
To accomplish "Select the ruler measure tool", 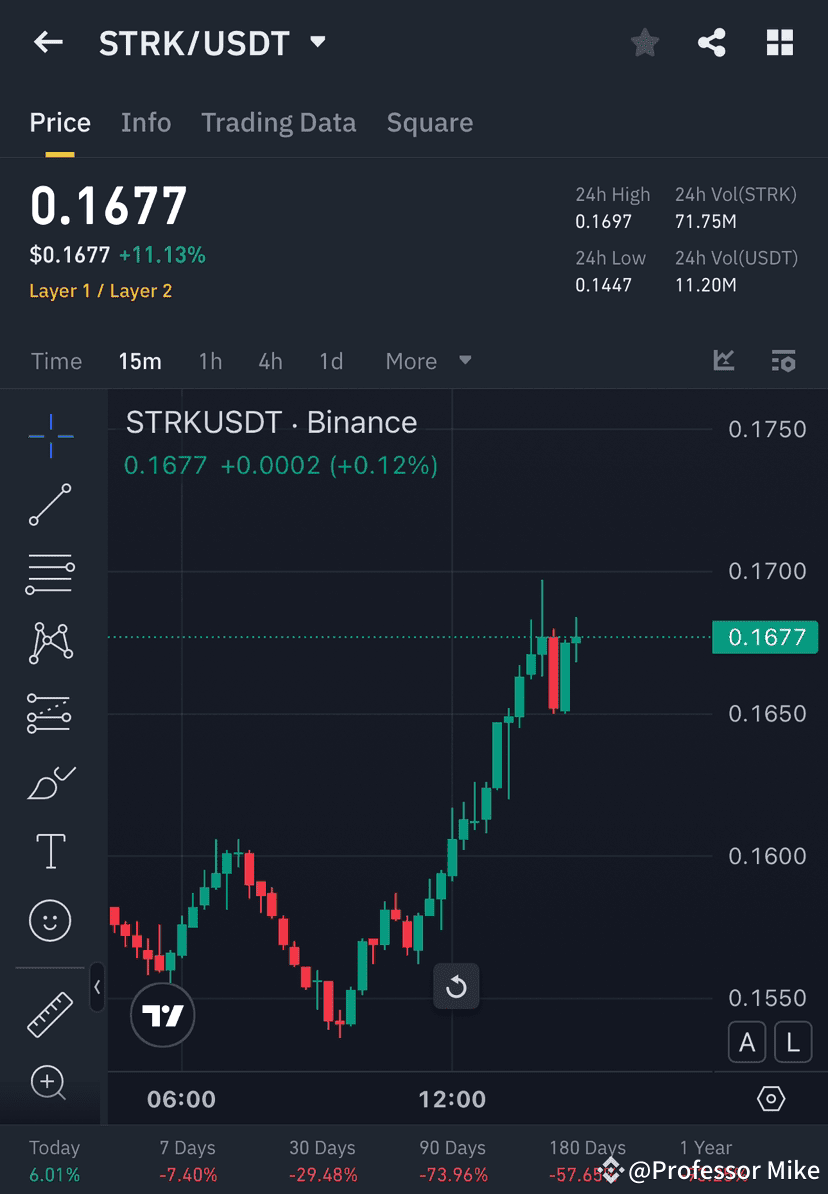I will coord(50,1014).
